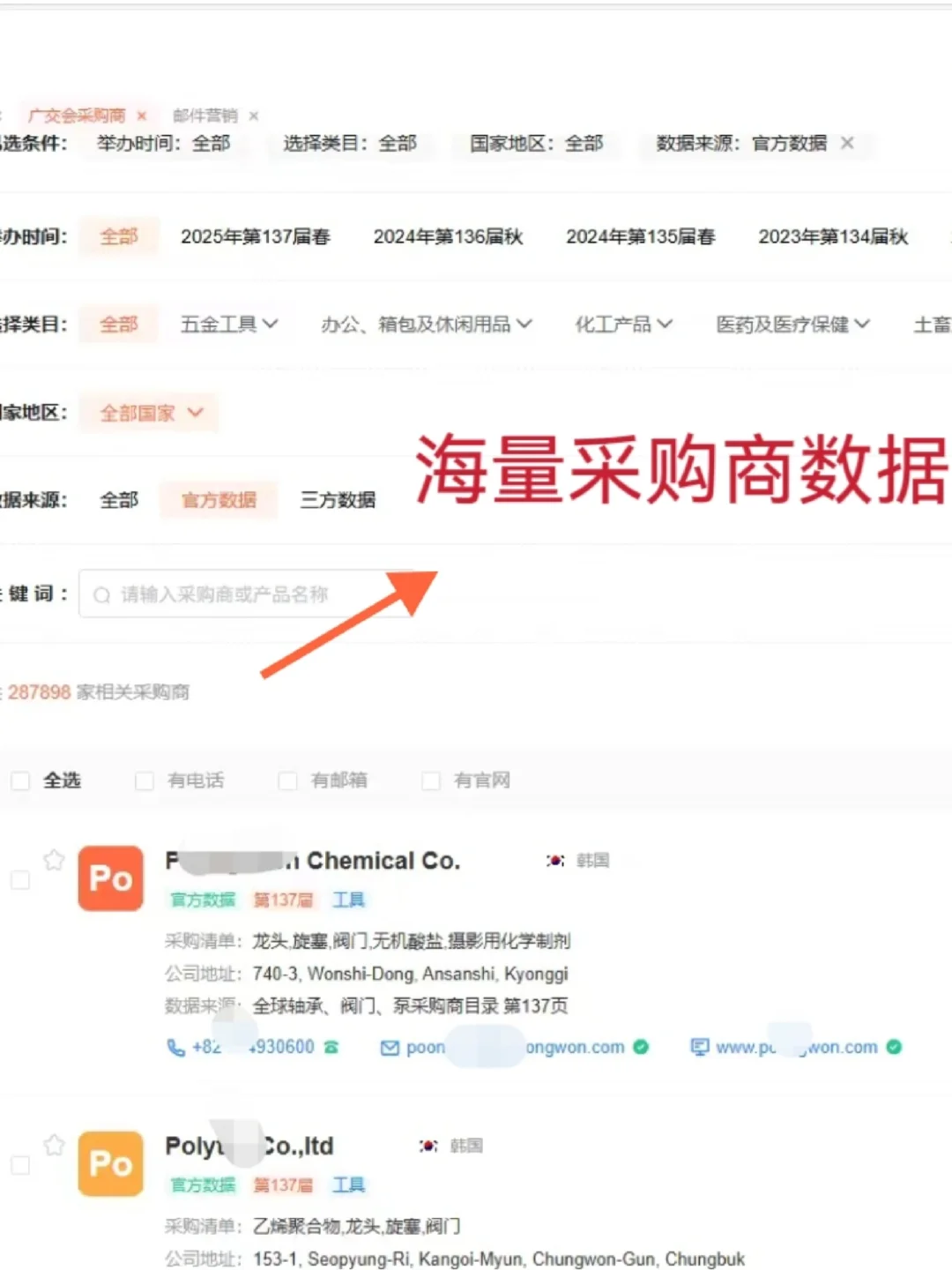The height and width of the screenshot is (1270, 952).
Task: Click the South Korea flag icon beside 韩国
Action: [554, 860]
